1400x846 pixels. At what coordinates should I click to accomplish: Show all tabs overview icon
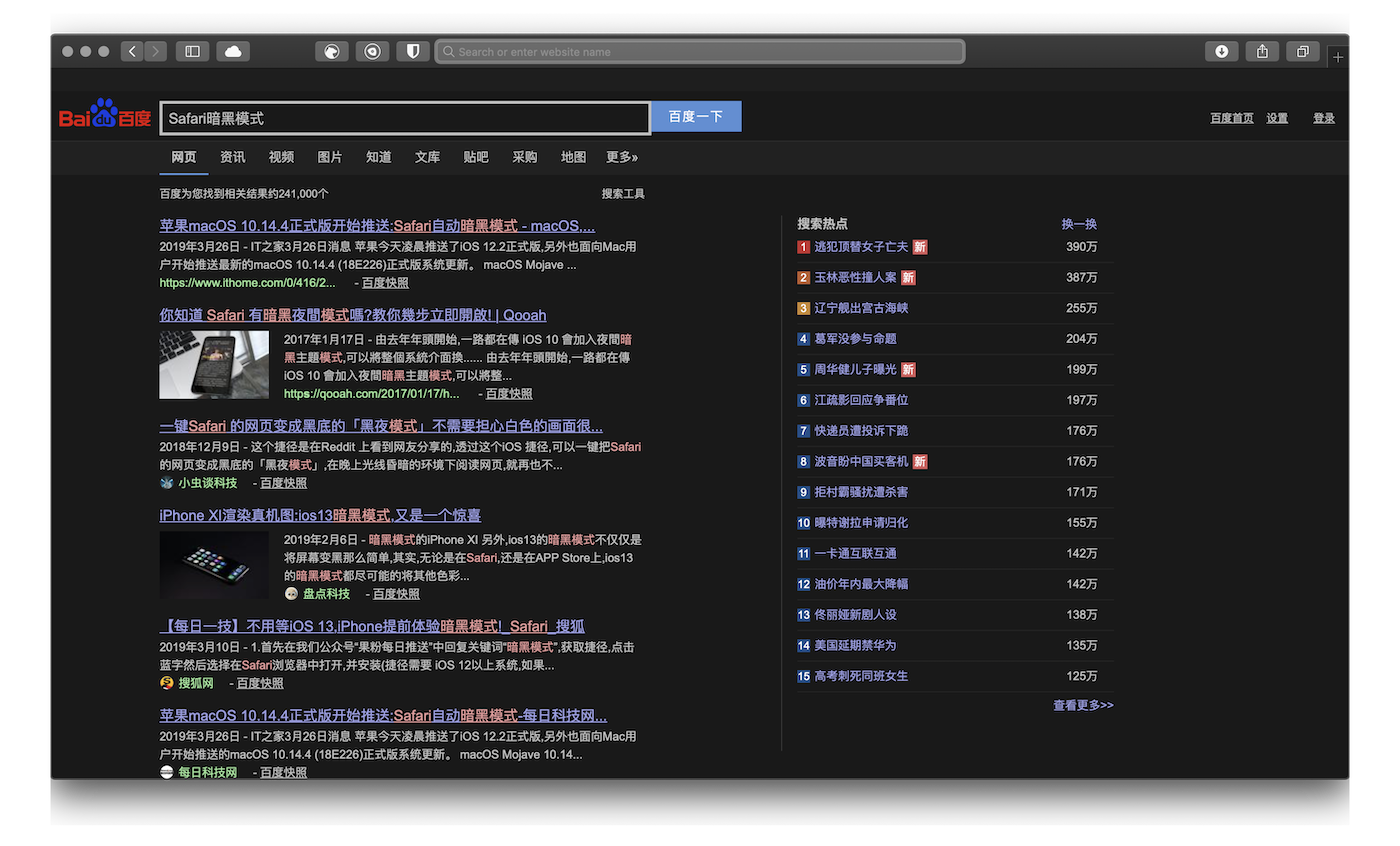[x=1302, y=51]
